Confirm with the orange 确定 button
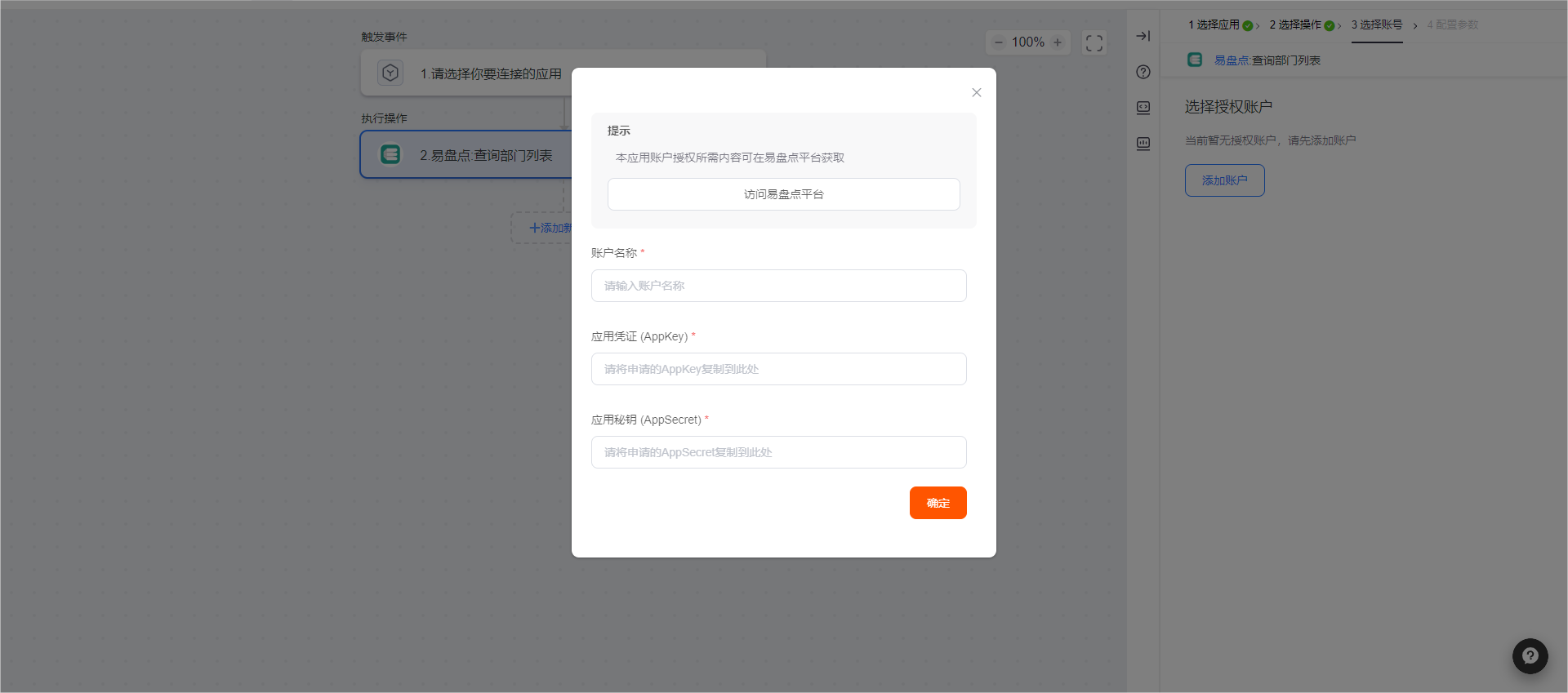 click(x=938, y=503)
